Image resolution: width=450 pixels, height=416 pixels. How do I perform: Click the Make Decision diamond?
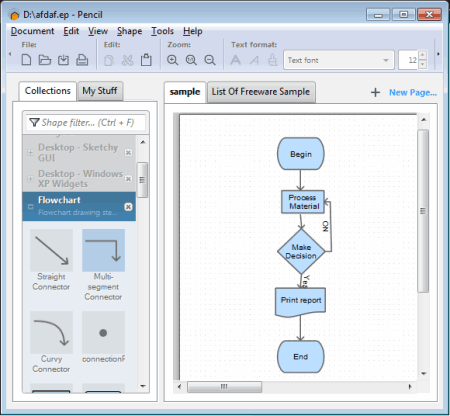301,252
